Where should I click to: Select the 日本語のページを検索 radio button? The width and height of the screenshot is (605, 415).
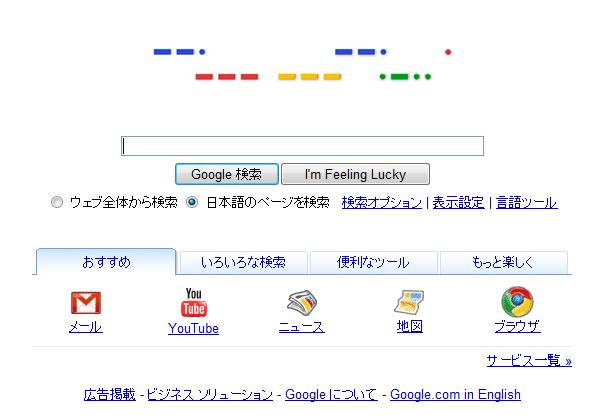(x=193, y=202)
